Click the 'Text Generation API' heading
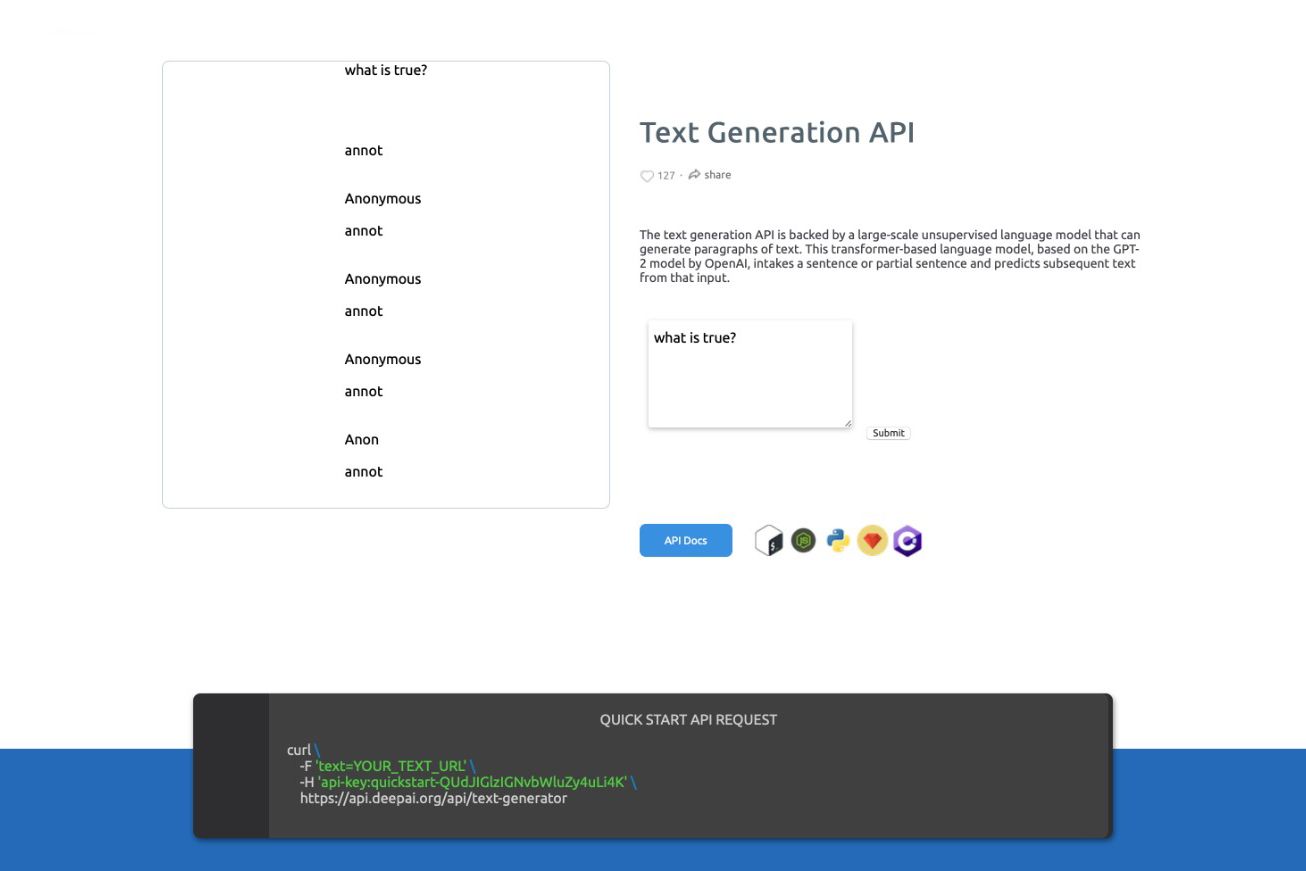This screenshot has height=871, width=1306. pos(777,133)
